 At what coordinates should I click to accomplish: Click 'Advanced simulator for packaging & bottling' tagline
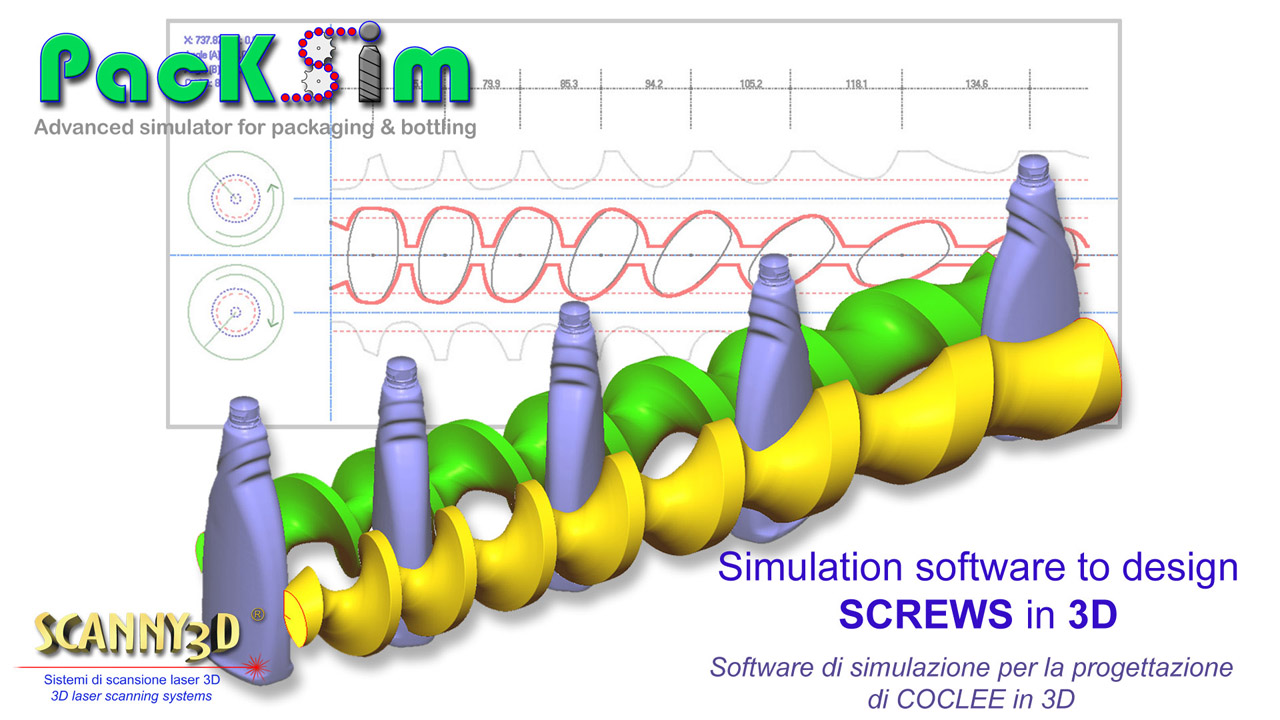coord(255,128)
